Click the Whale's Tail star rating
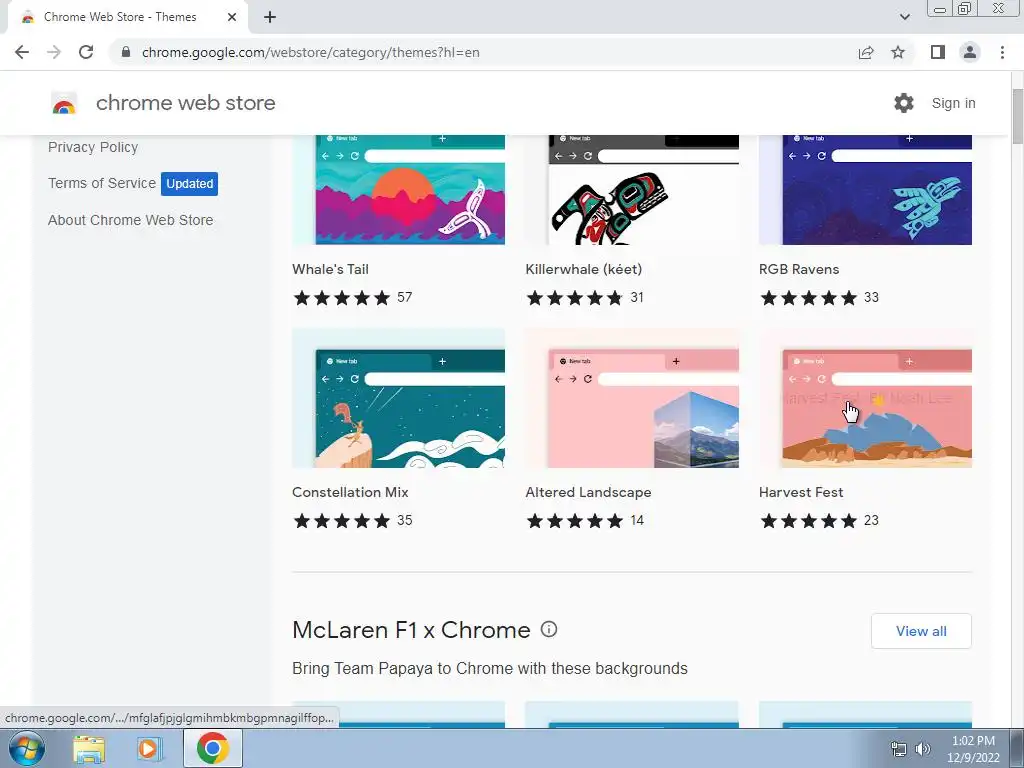This screenshot has width=1024, height=768. [x=342, y=298]
